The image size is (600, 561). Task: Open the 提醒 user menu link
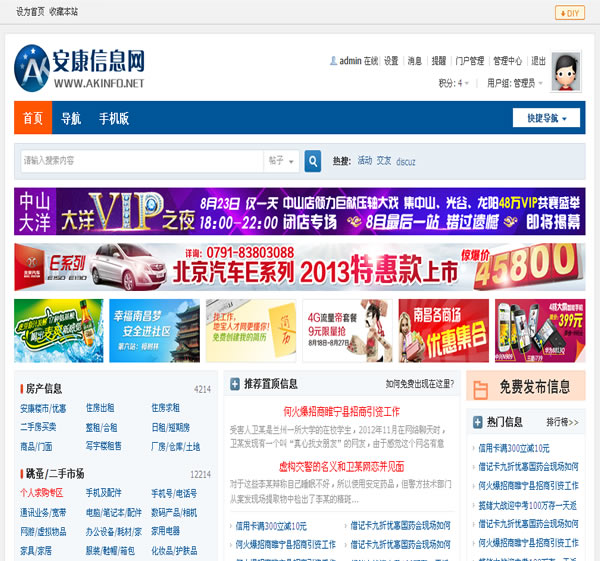coord(439,61)
